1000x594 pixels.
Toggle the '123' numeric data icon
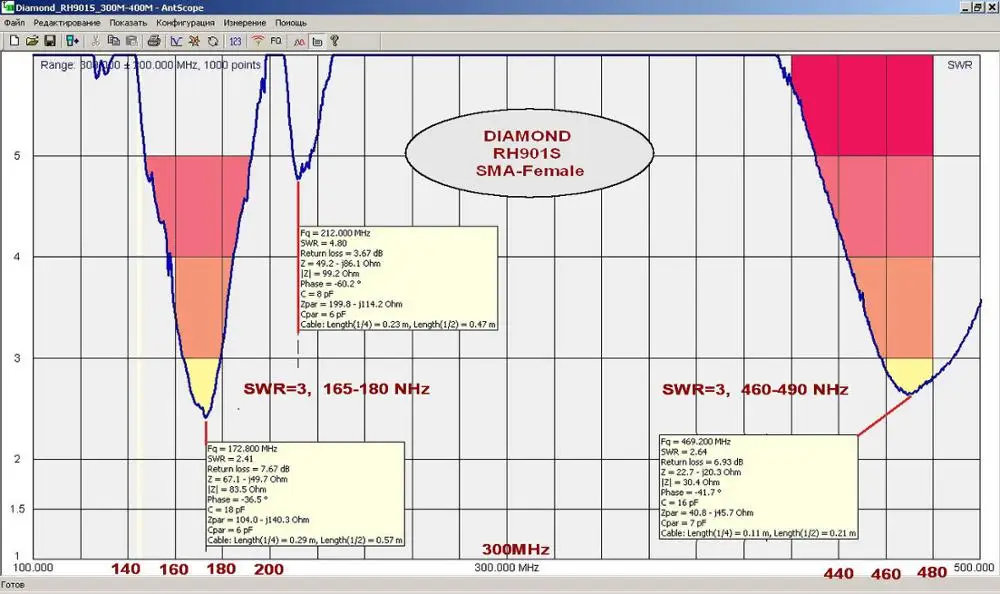coord(235,41)
